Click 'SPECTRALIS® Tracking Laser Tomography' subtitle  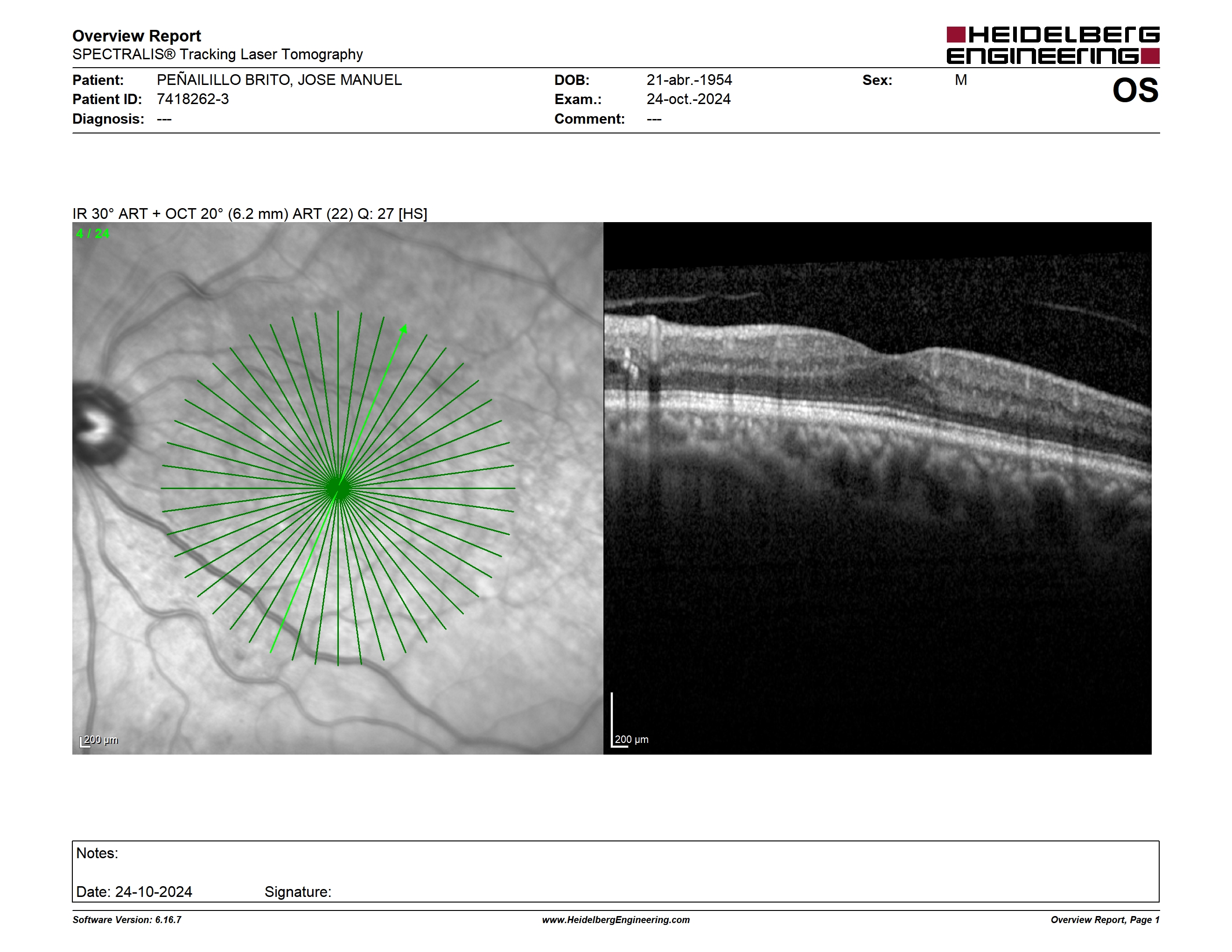pos(217,54)
